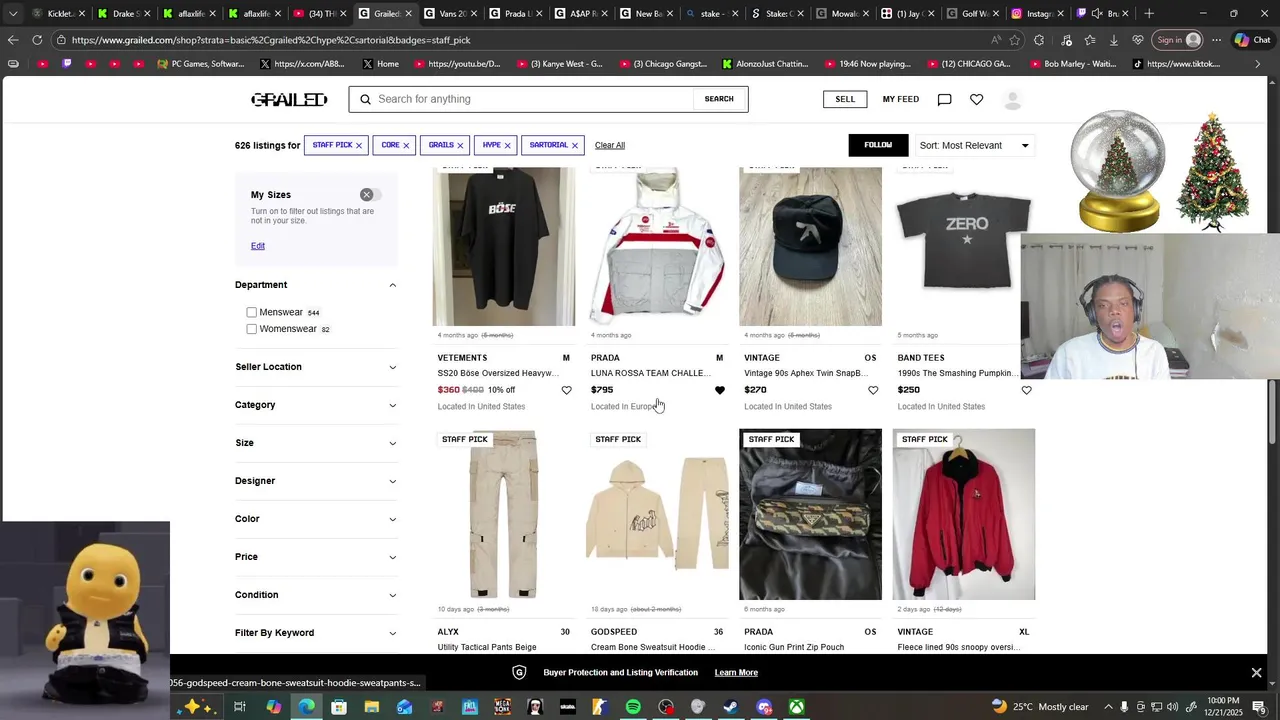Open File Explorer from the taskbar
This screenshot has width=1280, height=720.
tap(371, 707)
